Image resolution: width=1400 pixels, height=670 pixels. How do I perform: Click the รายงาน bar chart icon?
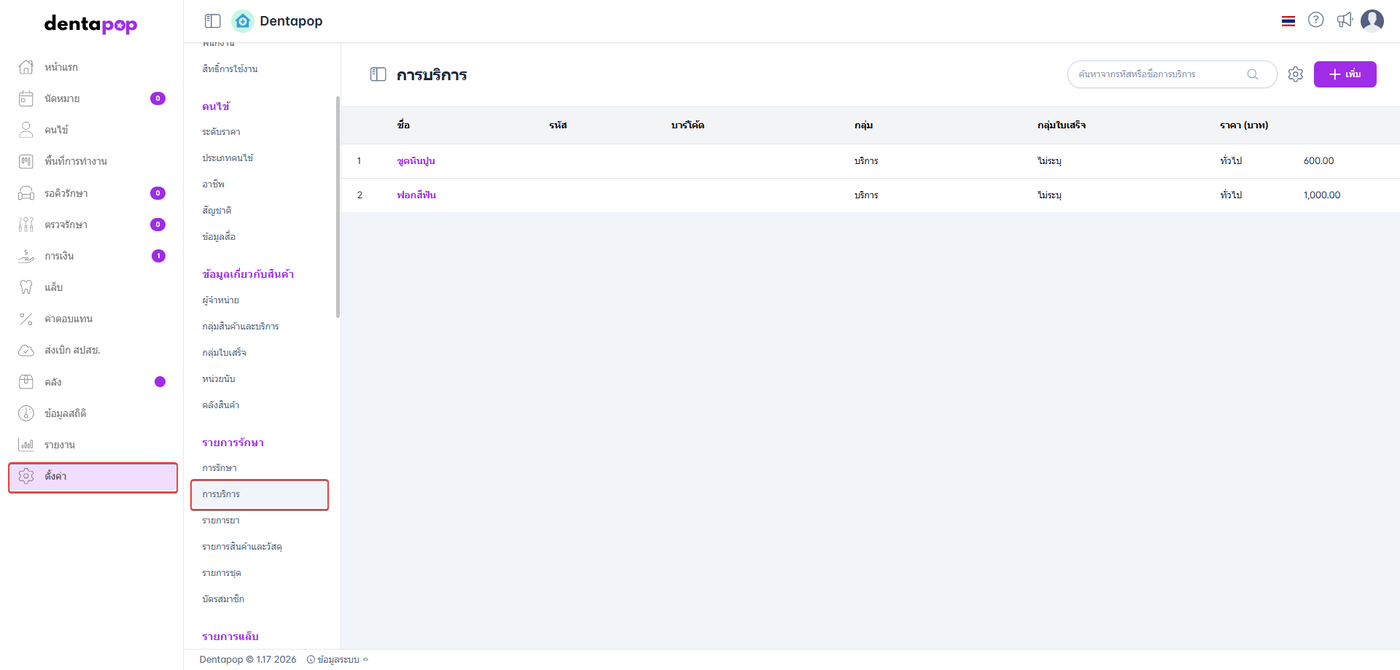pos(27,445)
